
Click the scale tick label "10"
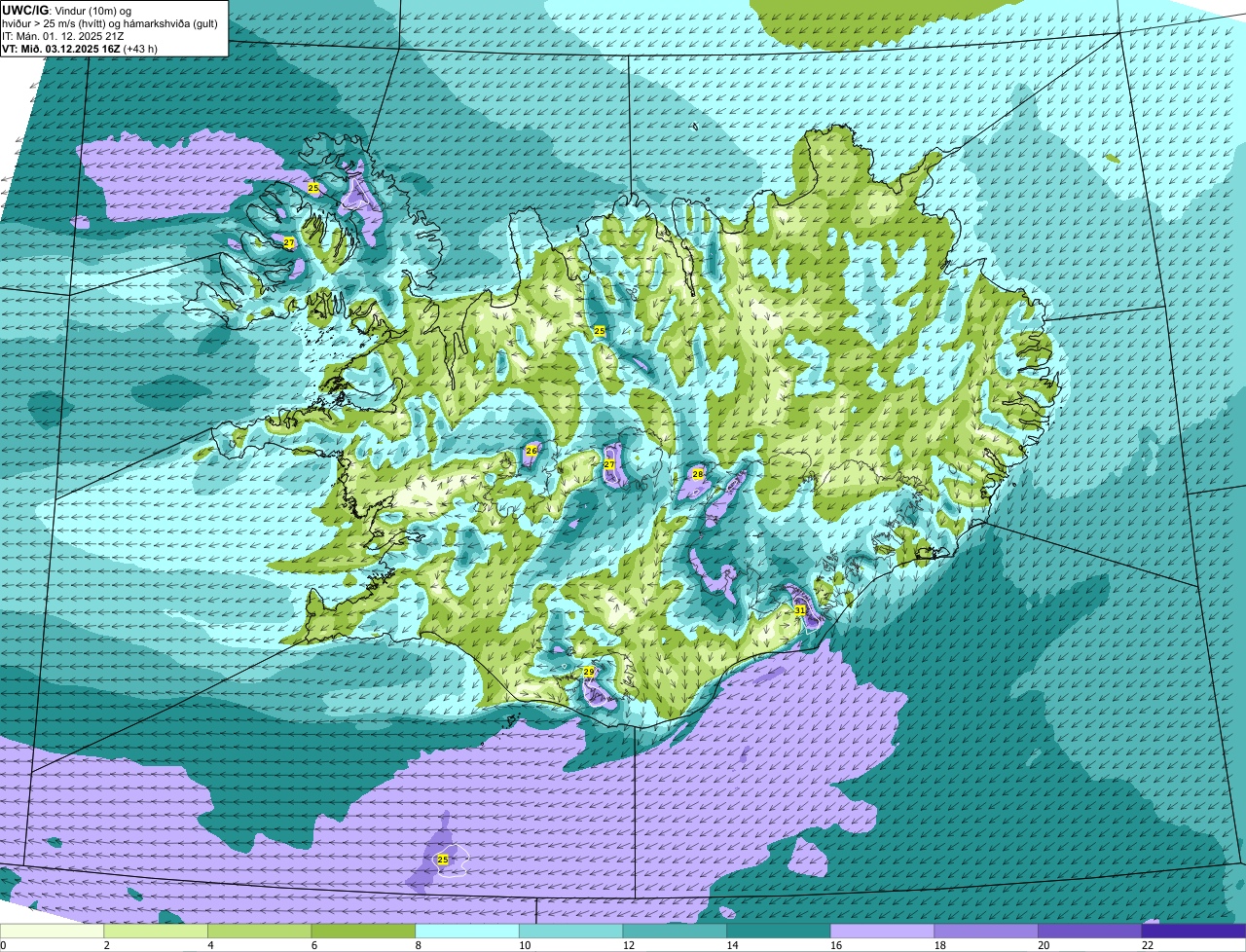(525, 945)
